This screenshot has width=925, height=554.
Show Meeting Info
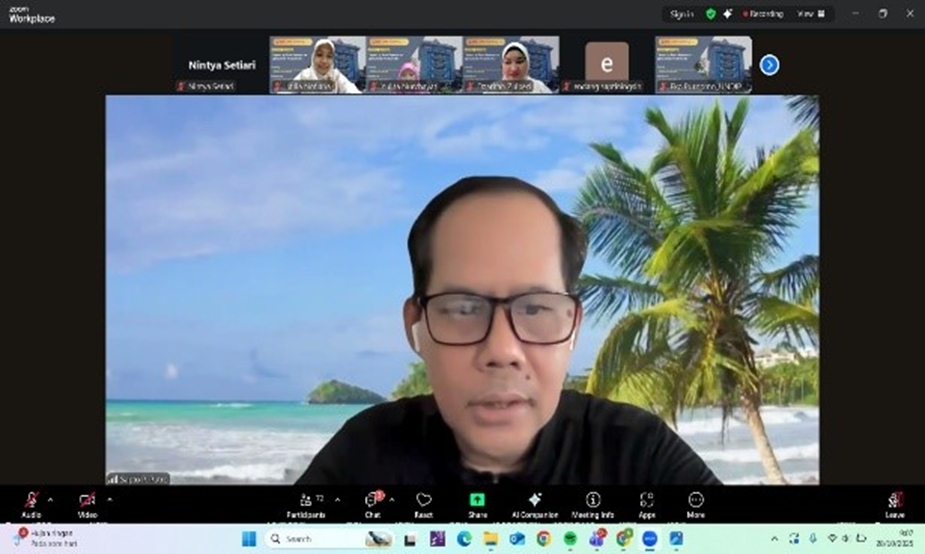(593, 501)
